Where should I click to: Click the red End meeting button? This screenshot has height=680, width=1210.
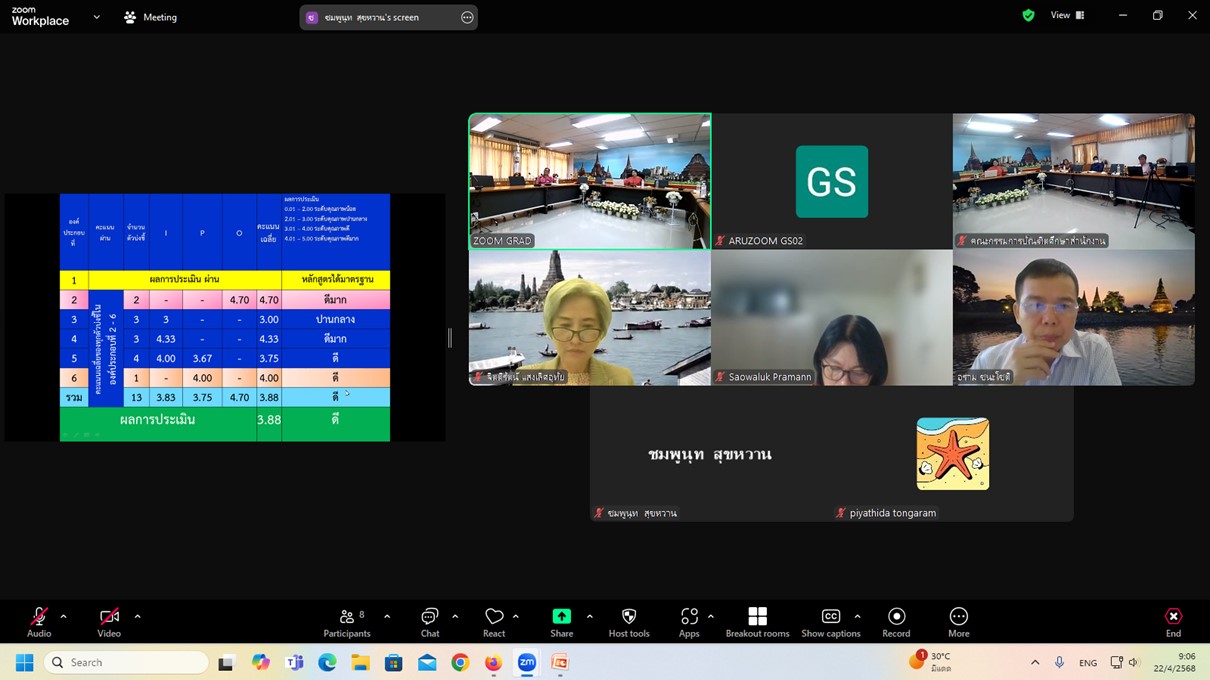coord(1173,622)
